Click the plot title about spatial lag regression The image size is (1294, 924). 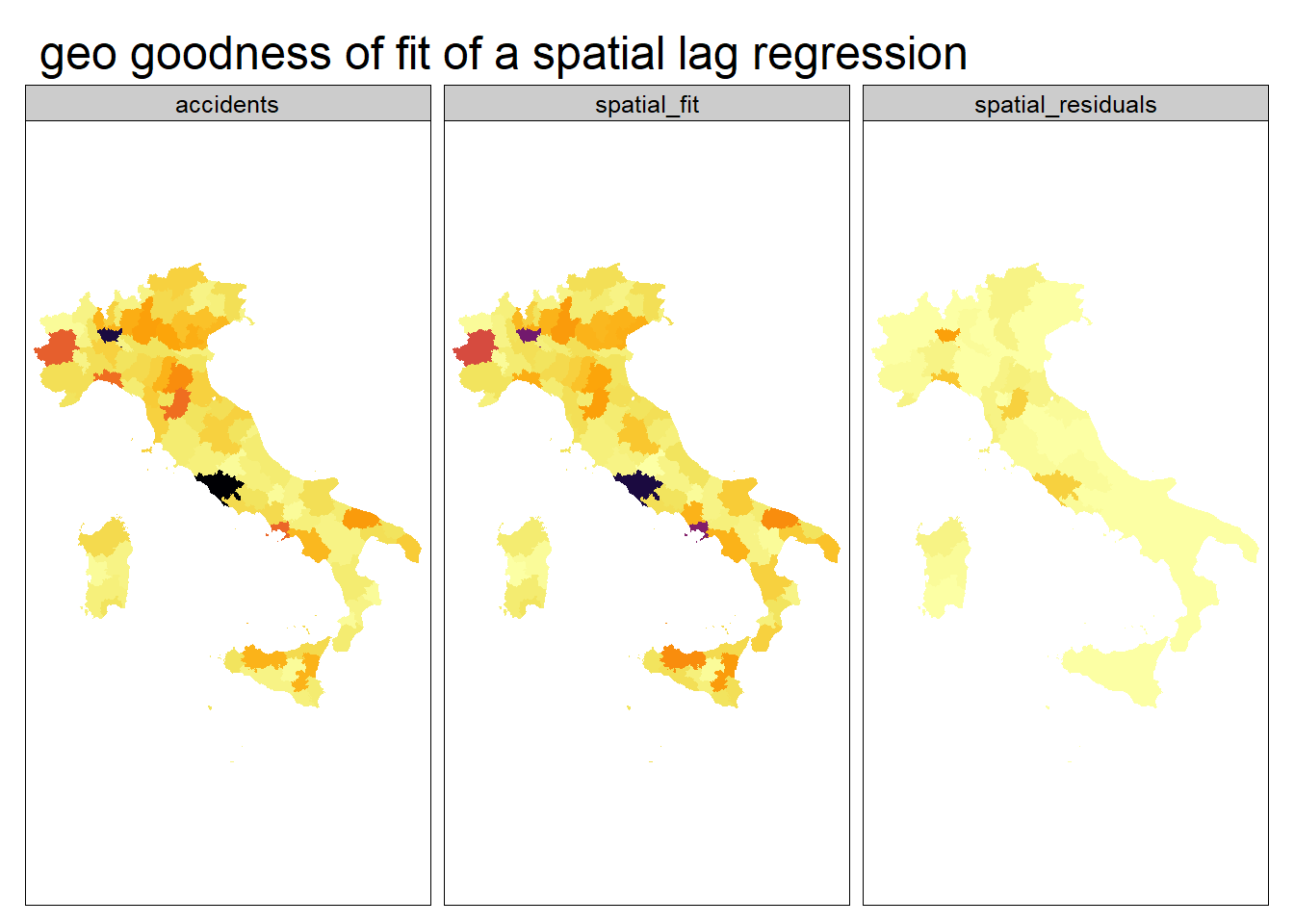503,54
